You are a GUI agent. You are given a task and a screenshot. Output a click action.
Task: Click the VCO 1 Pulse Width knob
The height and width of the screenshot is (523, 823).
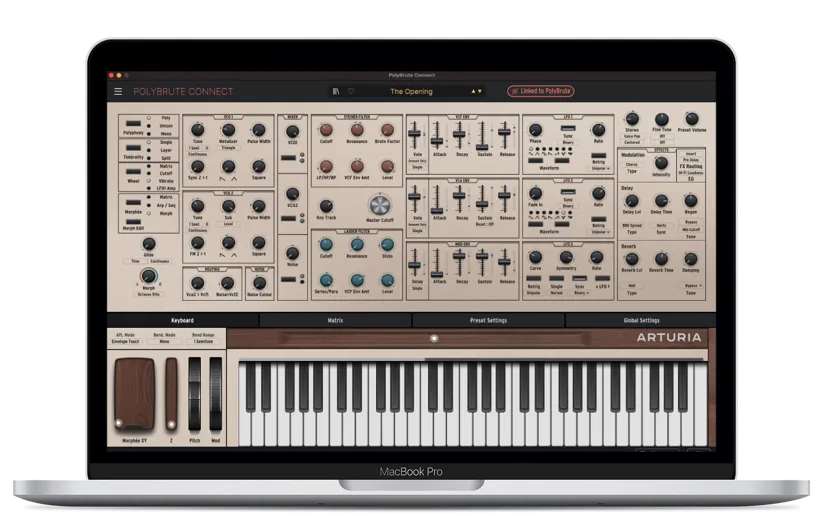(259, 130)
